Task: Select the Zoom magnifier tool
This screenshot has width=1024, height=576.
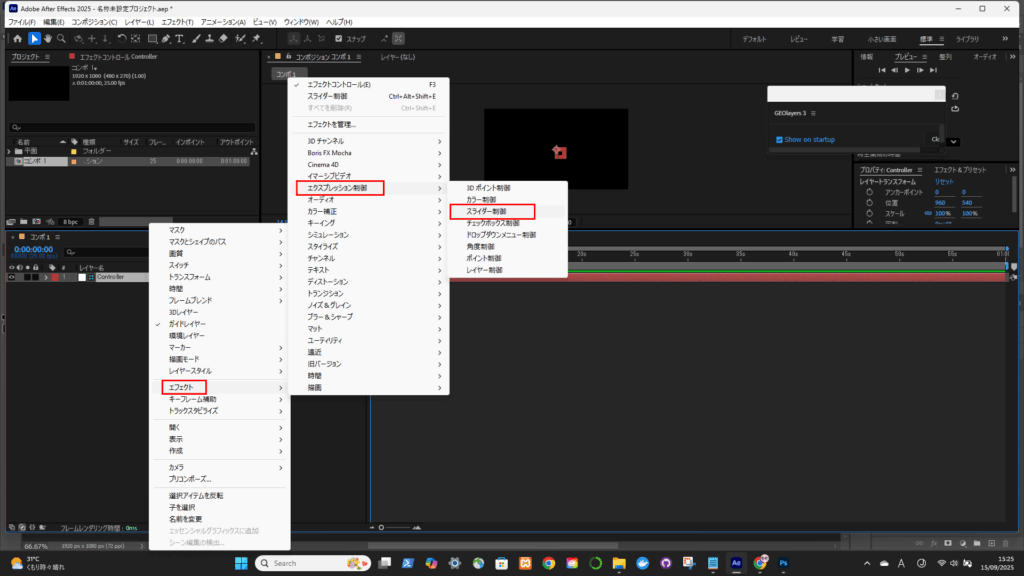Action: click(x=62, y=39)
